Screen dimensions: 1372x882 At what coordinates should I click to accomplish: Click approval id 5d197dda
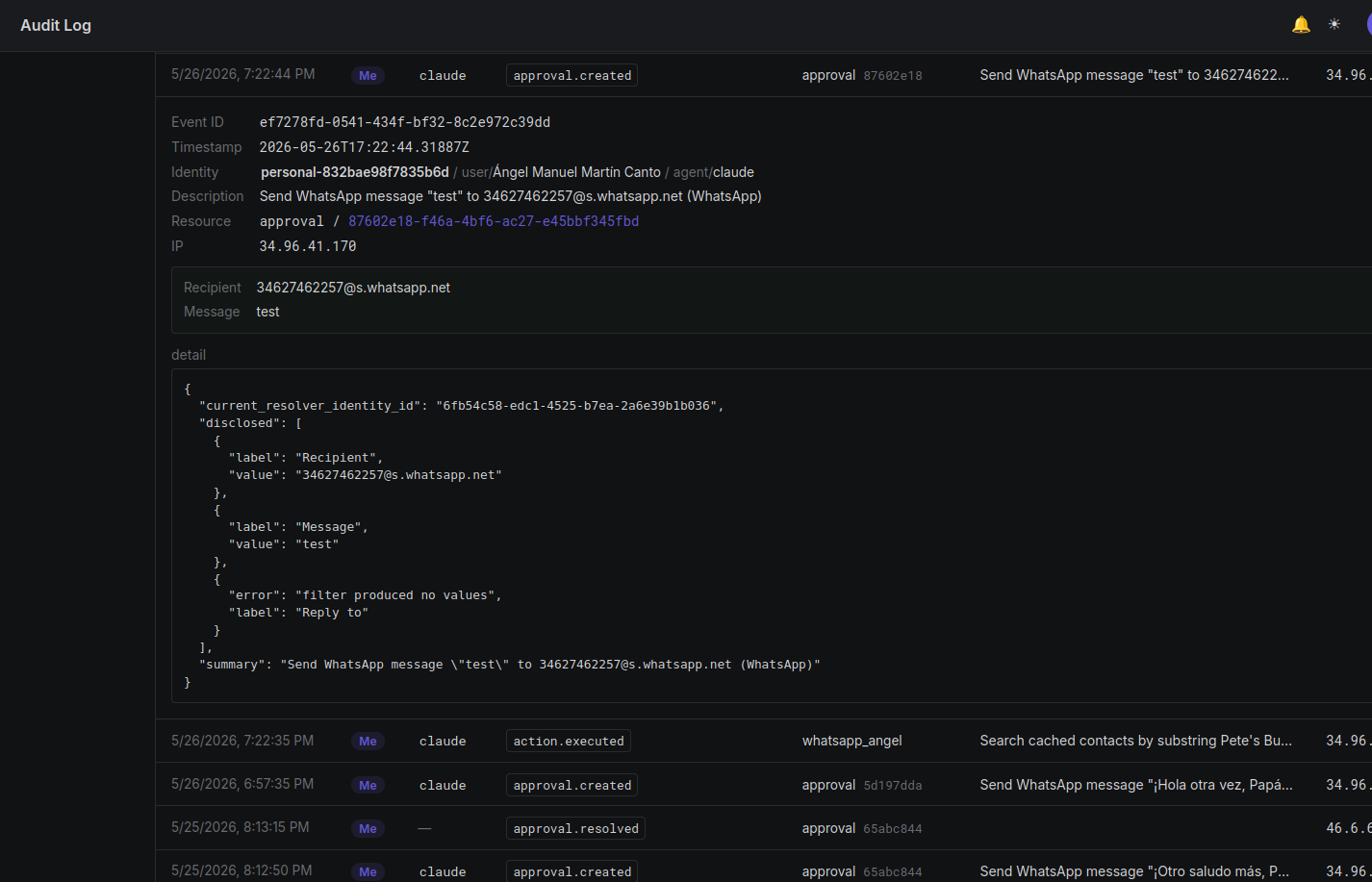tap(893, 785)
